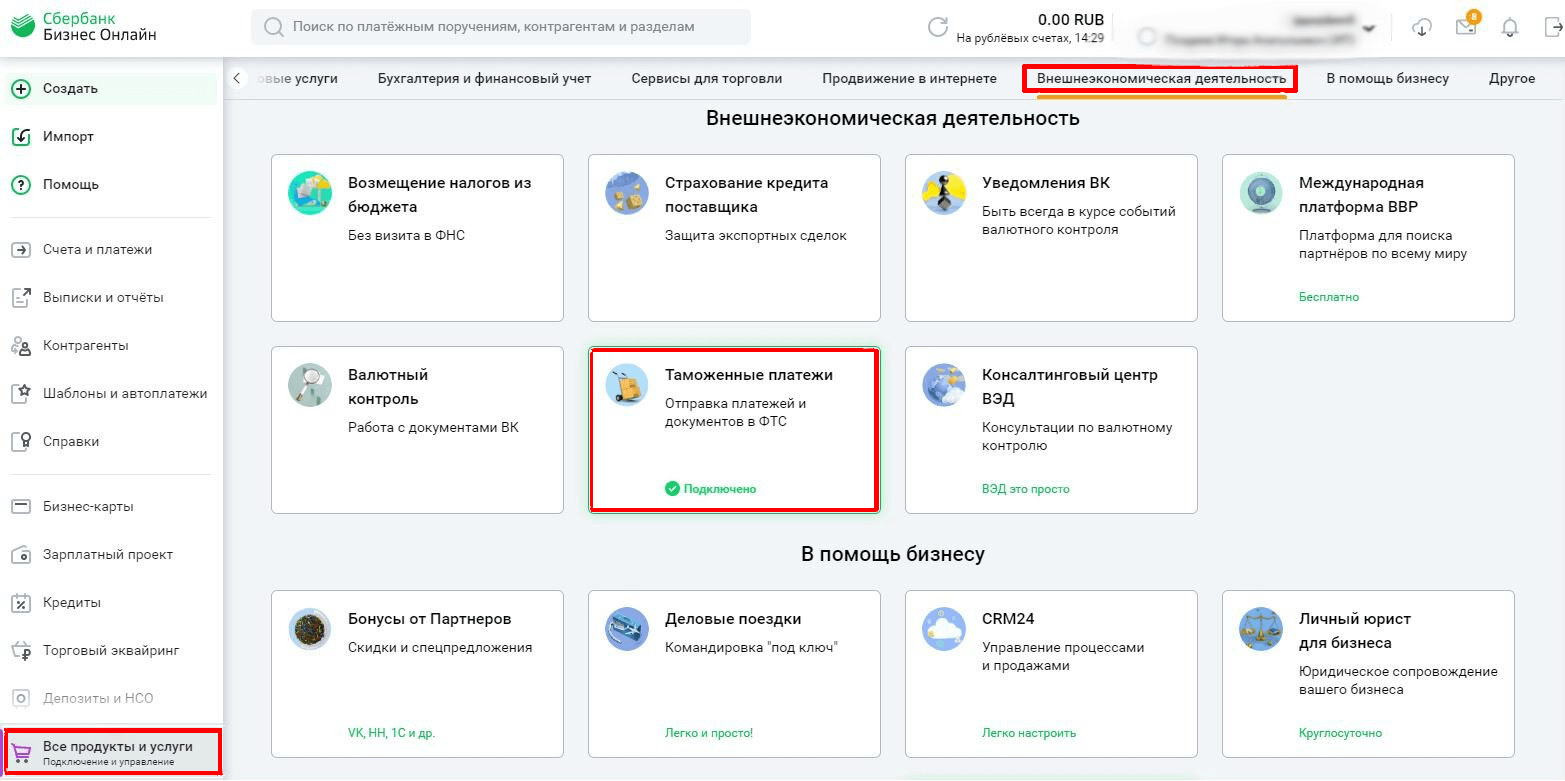Open the Таможенные платежи card
Screen dimensions: 1565x781
[734, 430]
